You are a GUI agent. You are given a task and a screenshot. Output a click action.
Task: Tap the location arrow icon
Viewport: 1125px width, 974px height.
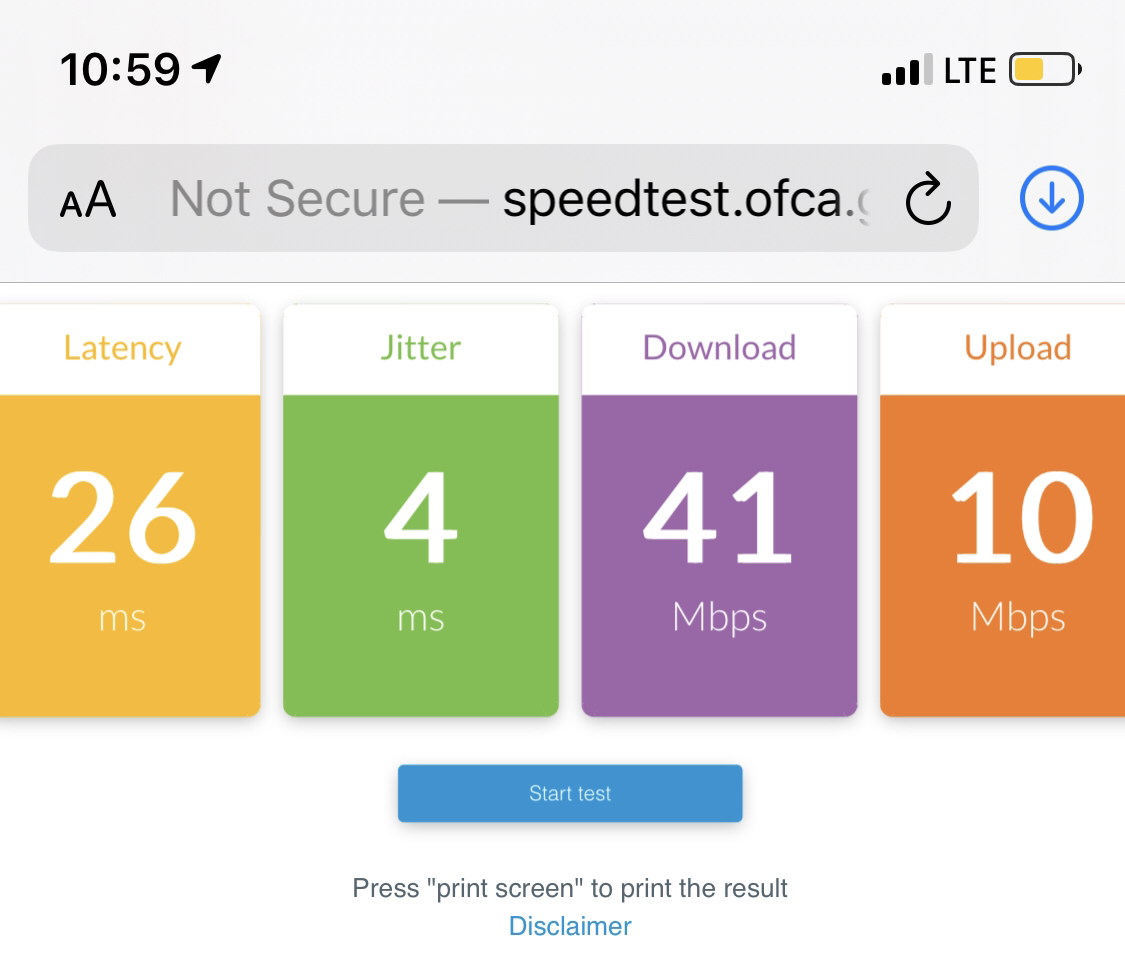[207, 70]
